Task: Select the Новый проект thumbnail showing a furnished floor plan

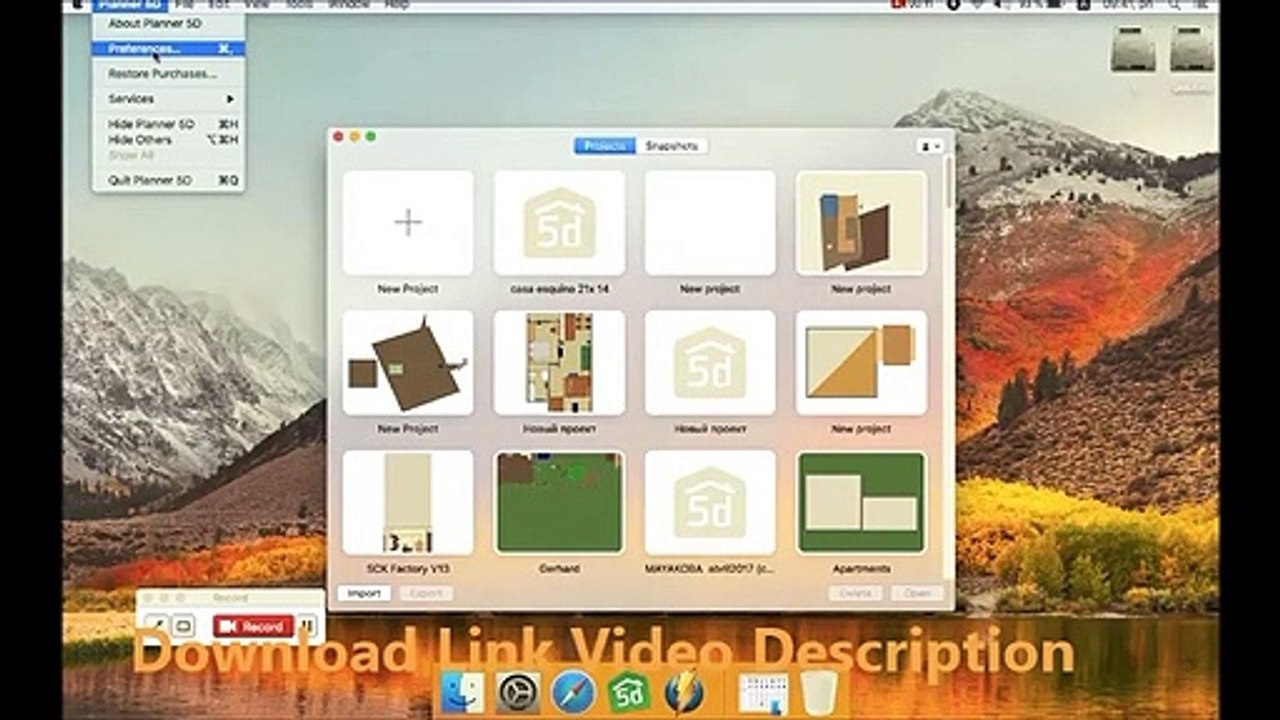Action: [x=559, y=362]
